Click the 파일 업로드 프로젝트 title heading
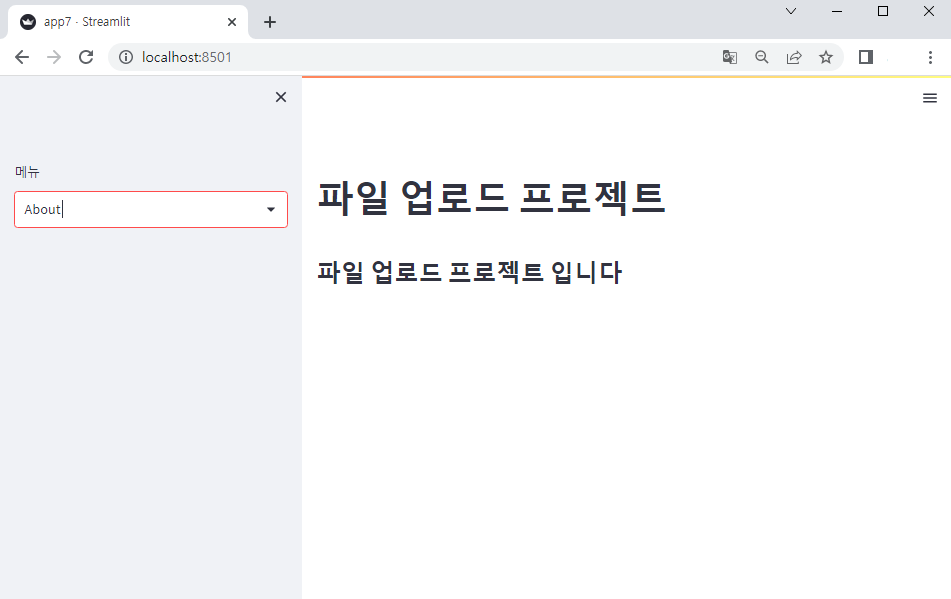The height and width of the screenshot is (599, 951). pos(491,198)
